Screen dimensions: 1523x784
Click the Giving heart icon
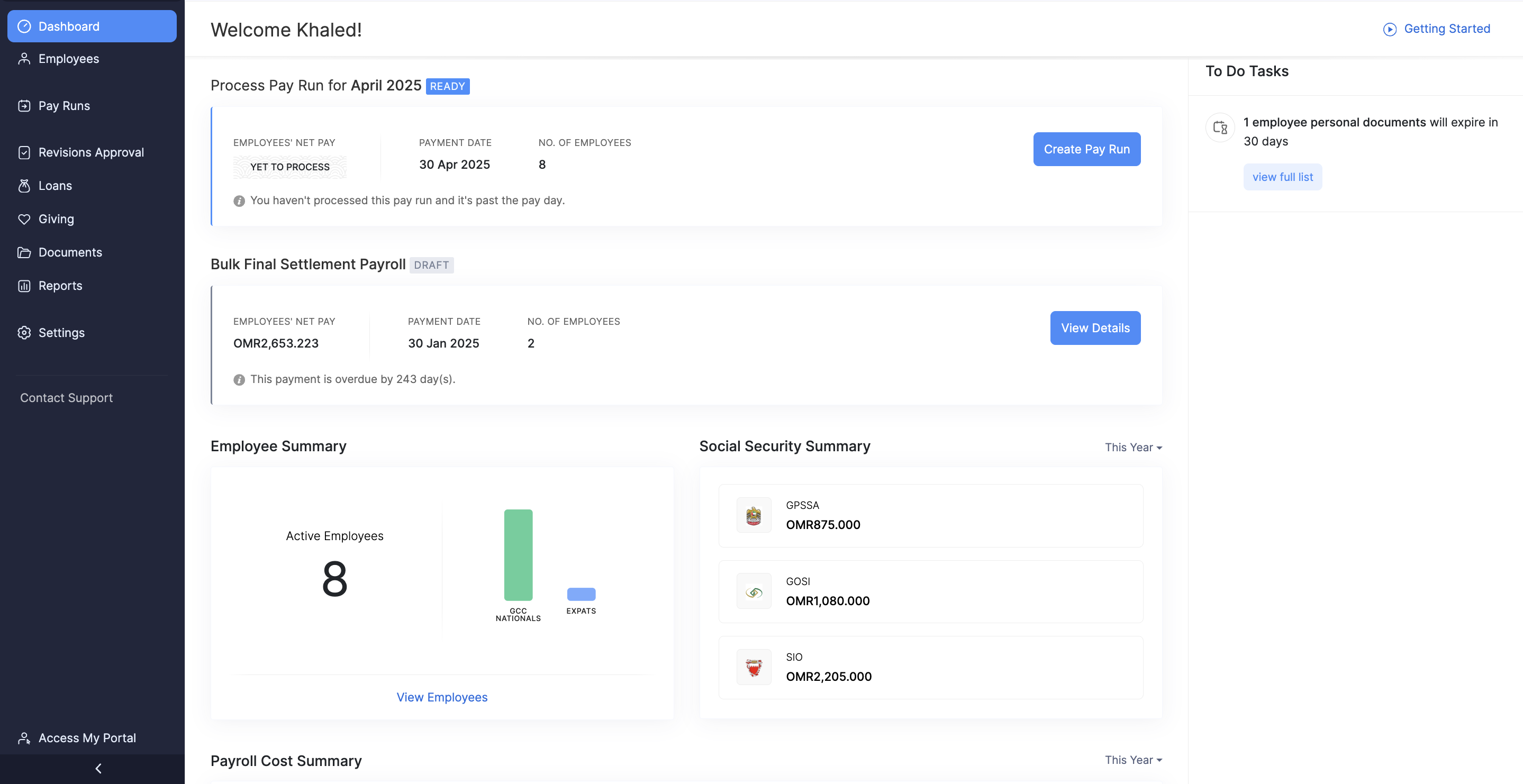24,220
